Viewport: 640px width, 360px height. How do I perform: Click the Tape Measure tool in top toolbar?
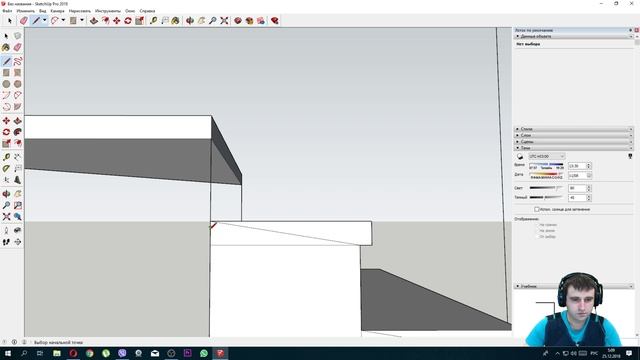click(x=153, y=20)
